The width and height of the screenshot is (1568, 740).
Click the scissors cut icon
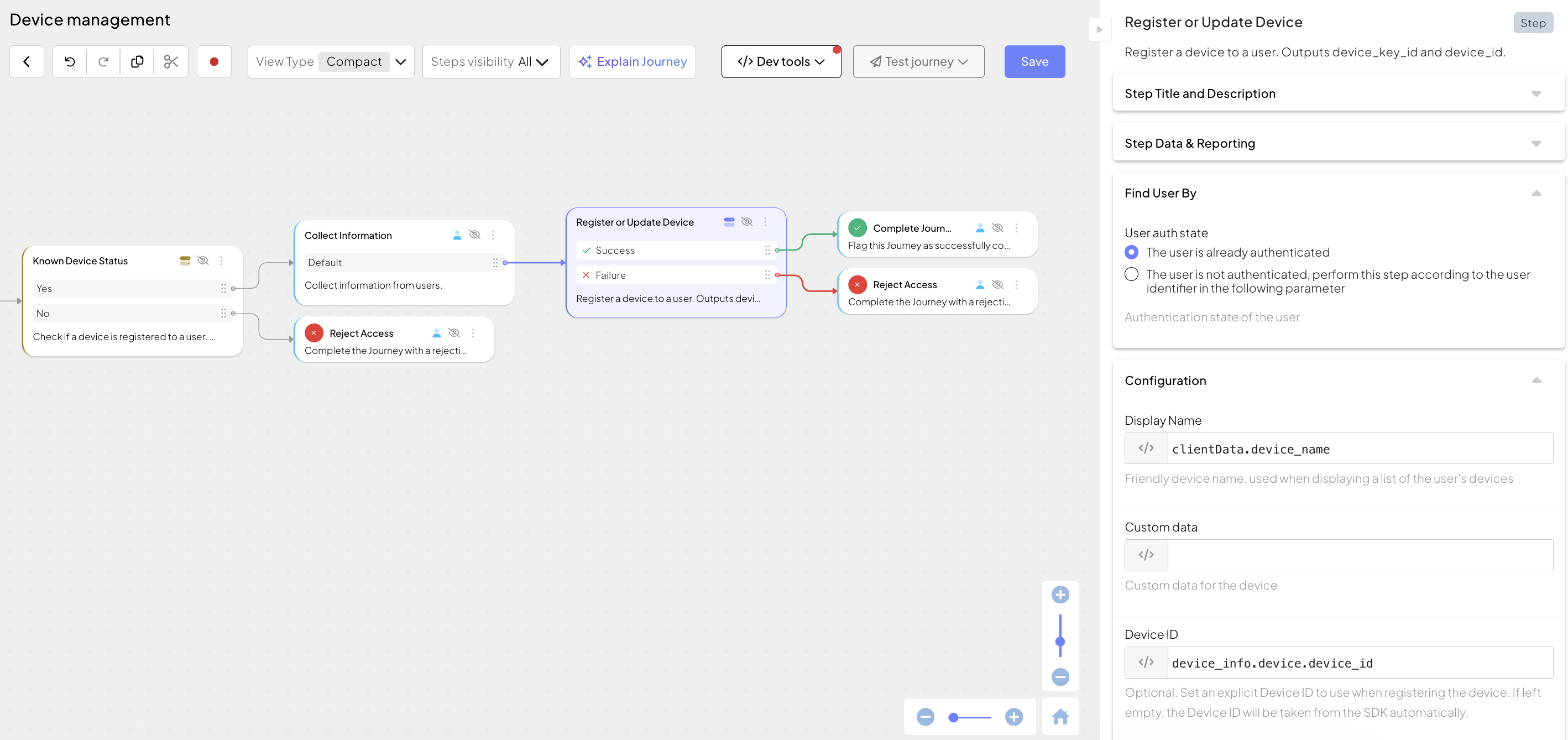point(171,61)
